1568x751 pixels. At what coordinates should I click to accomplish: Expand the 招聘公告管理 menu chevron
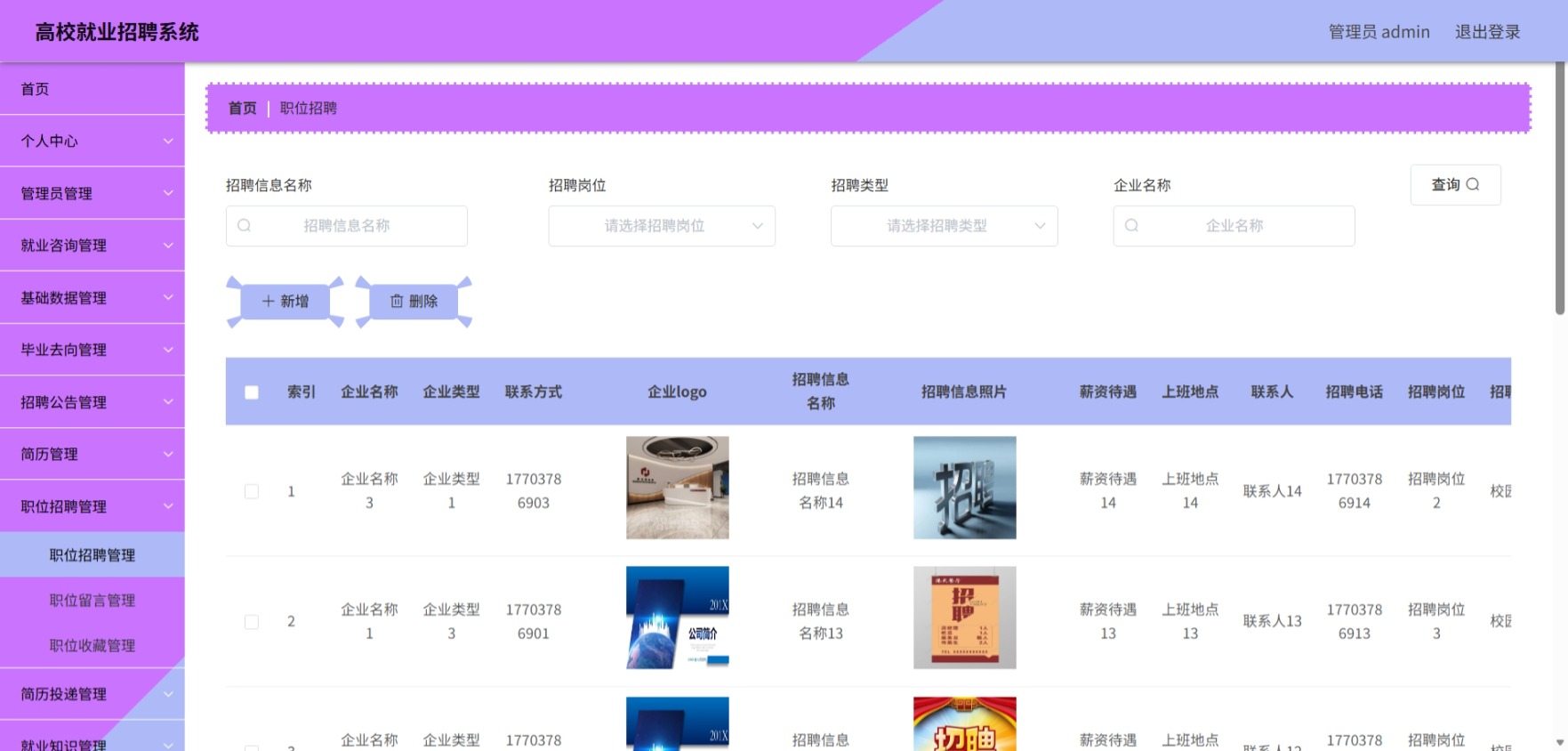point(168,402)
